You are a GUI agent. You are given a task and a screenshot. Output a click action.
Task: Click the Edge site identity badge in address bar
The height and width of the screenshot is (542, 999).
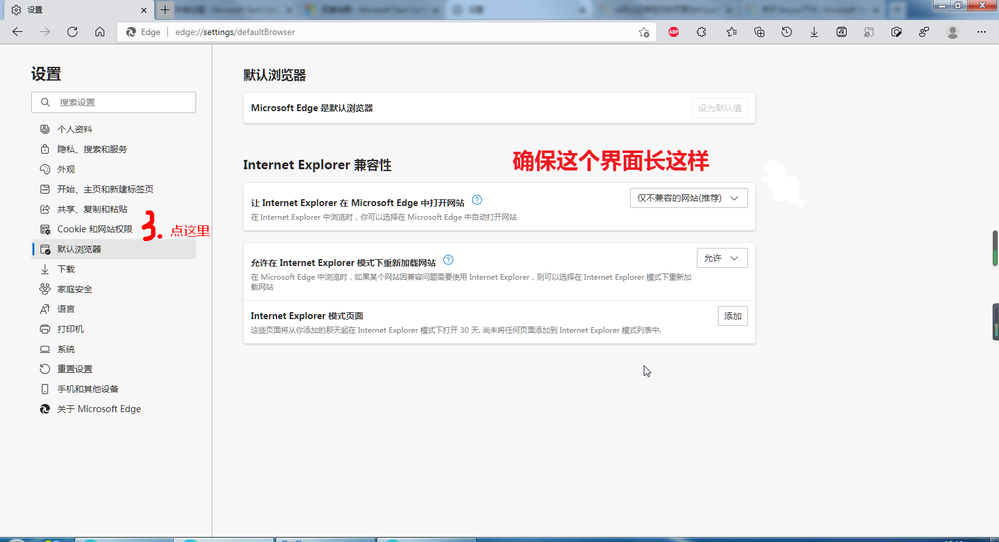(143, 32)
